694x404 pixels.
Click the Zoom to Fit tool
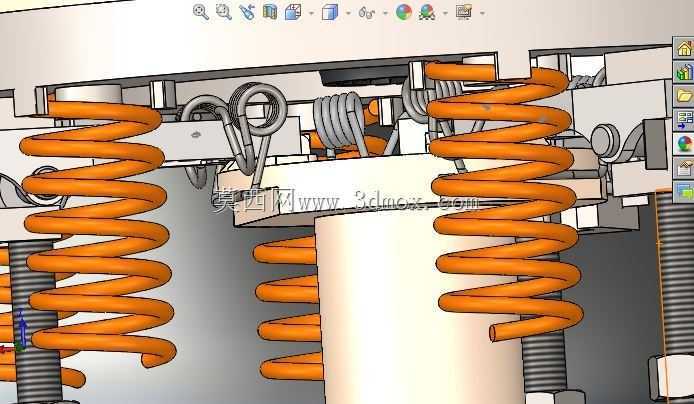201,12
